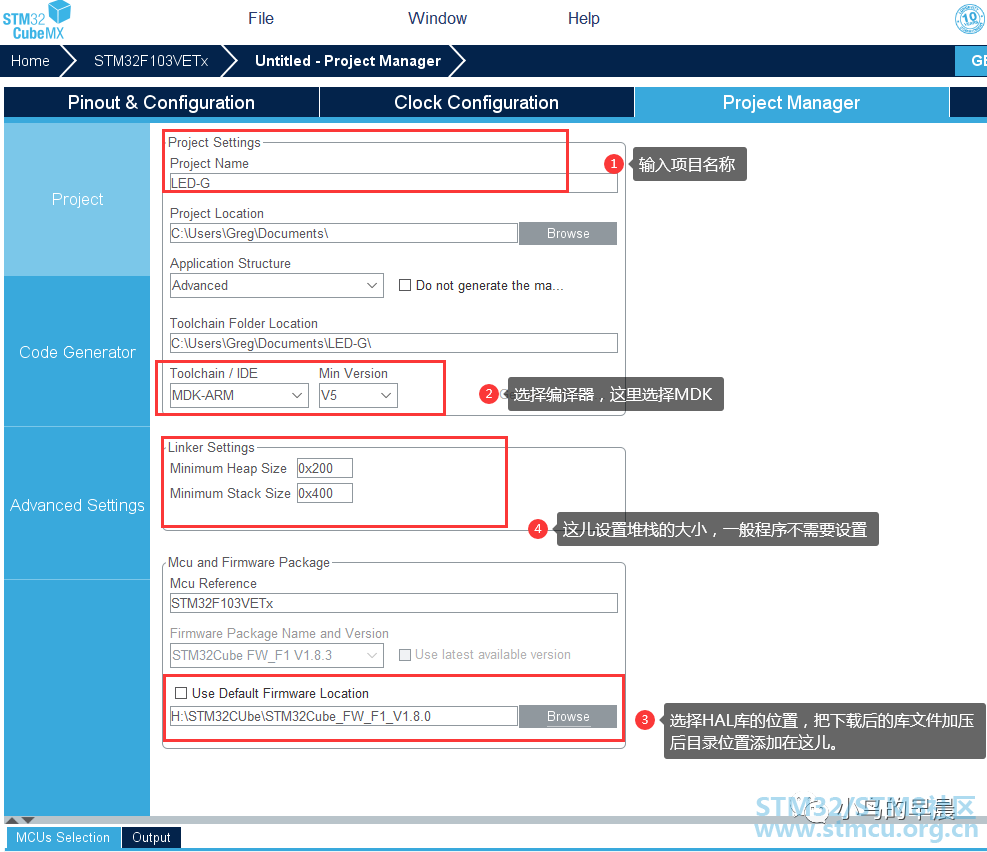Click the Mcu Reference field

point(393,603)
